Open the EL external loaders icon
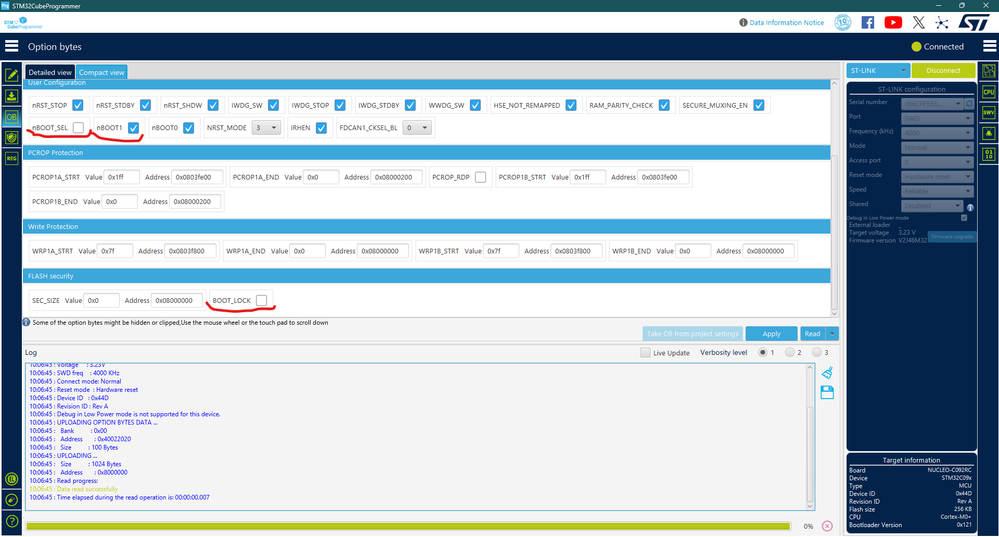The width and height of the screenshot is (999, 537). pos(11,479)
